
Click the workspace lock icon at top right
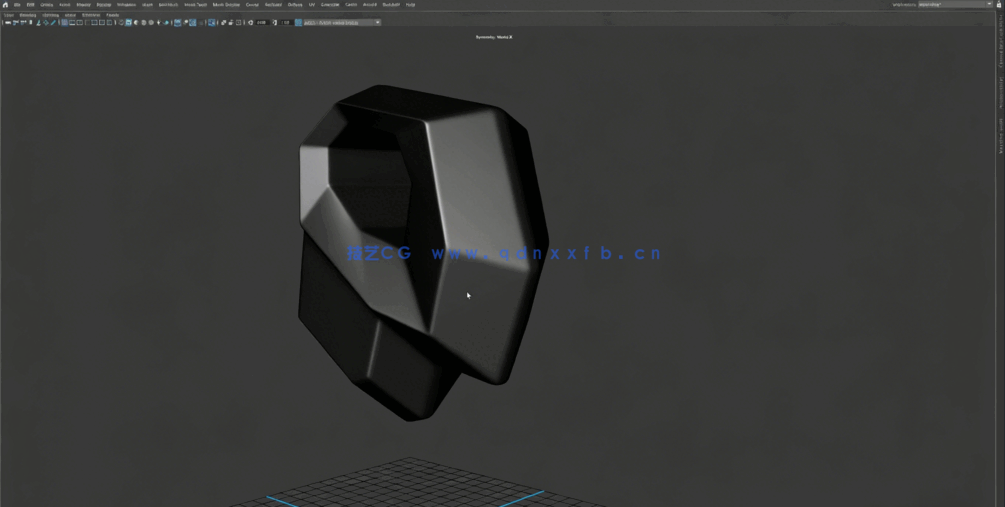point(998,4)
